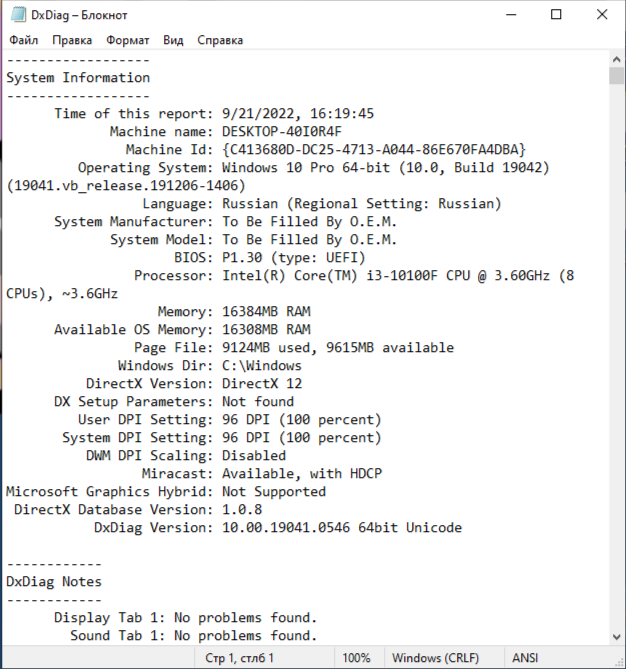Open the Справка menu
The width and height of the screenshot is (626, 669).
pyautogui.click(x=220, y=40)
